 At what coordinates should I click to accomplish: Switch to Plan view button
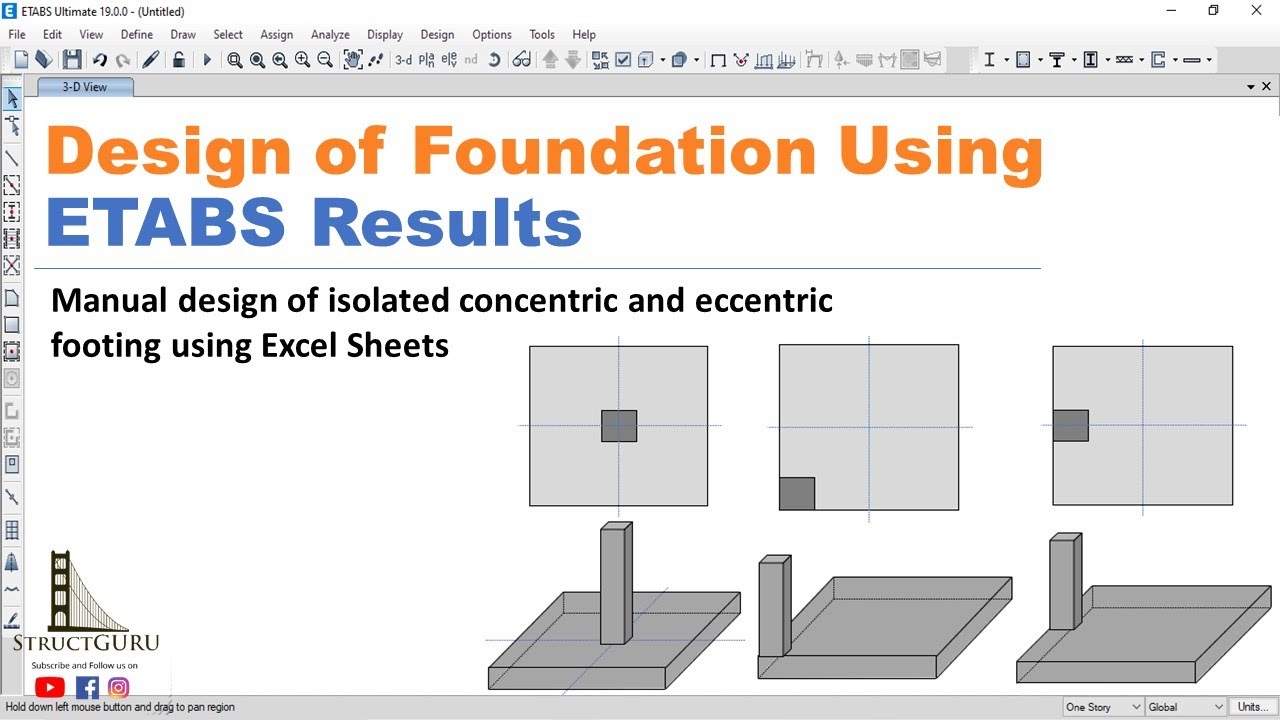[427, 60]
